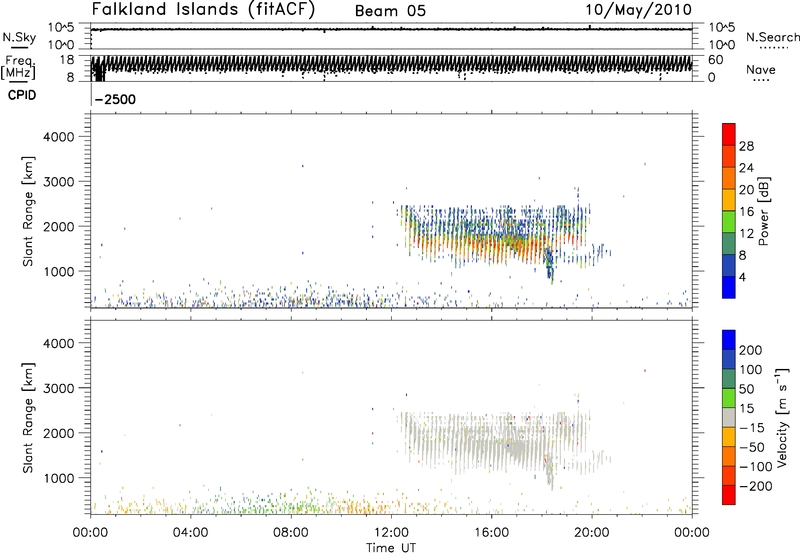Image resolution: width=800 pixels, height=554 pixels.
Task: Click the CPID value '-2500'
Action: 116,99
